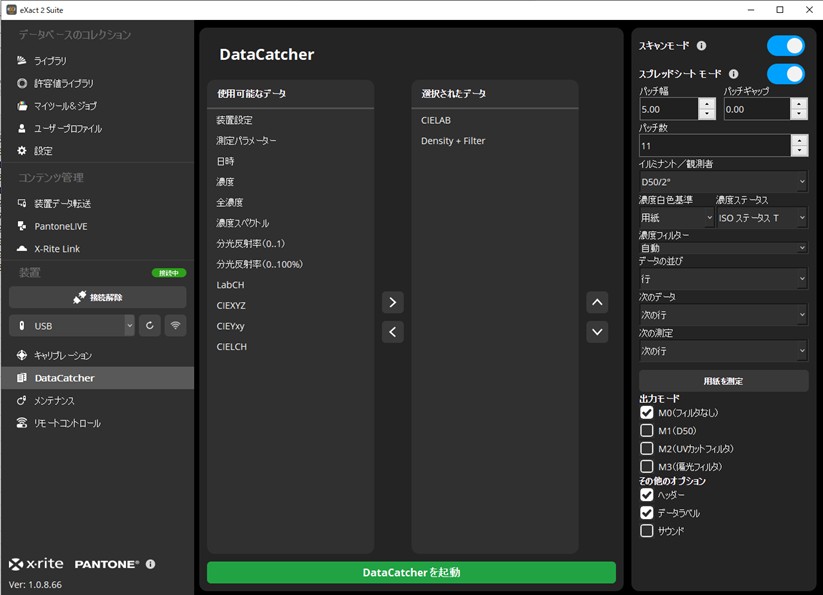Open リモートコントロール in the sidebar
The height and width of the screenshot is (595, 823).
pos(98,423)
